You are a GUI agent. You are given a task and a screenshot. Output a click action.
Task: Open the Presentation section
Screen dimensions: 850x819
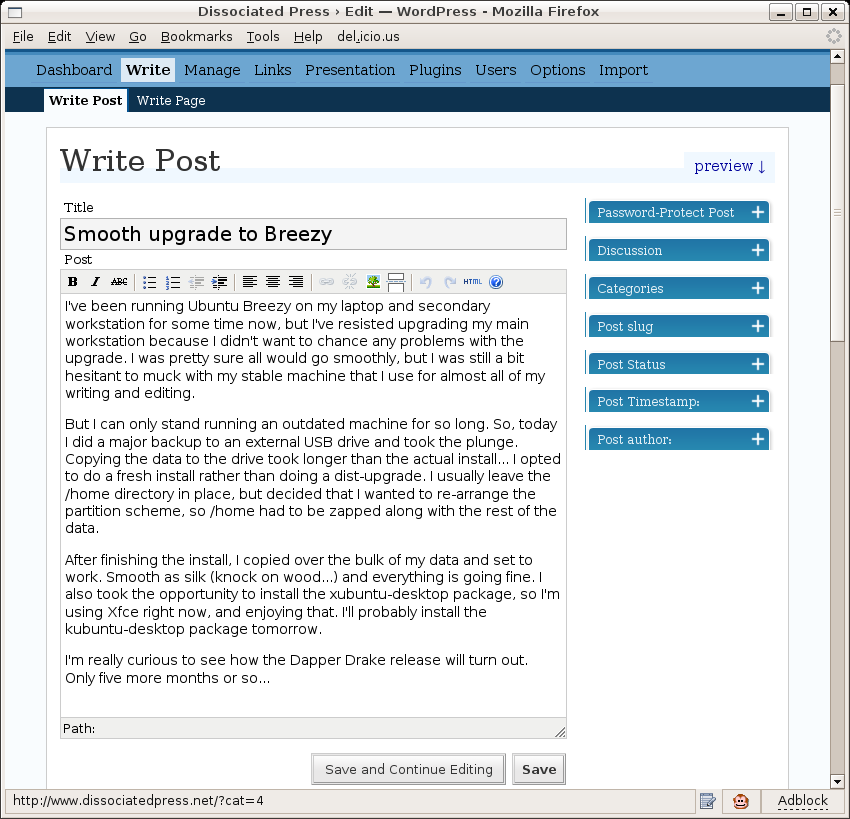point(350,70)
